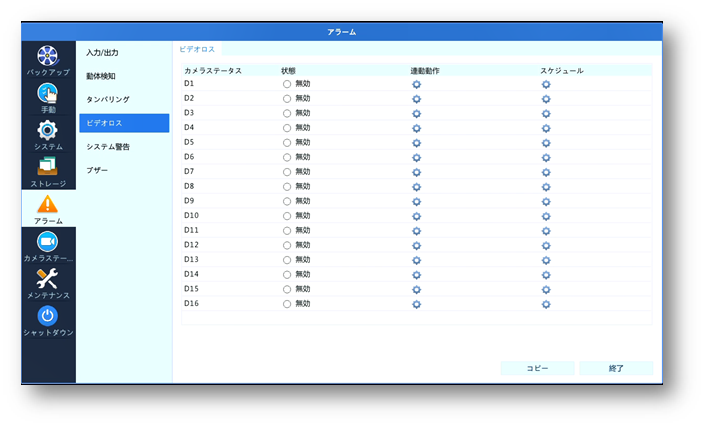The width and height of the screenshot is (705, 427).
Task: Open the カメラステー... camera sidebar icon
Action: (x=48, y=242)
